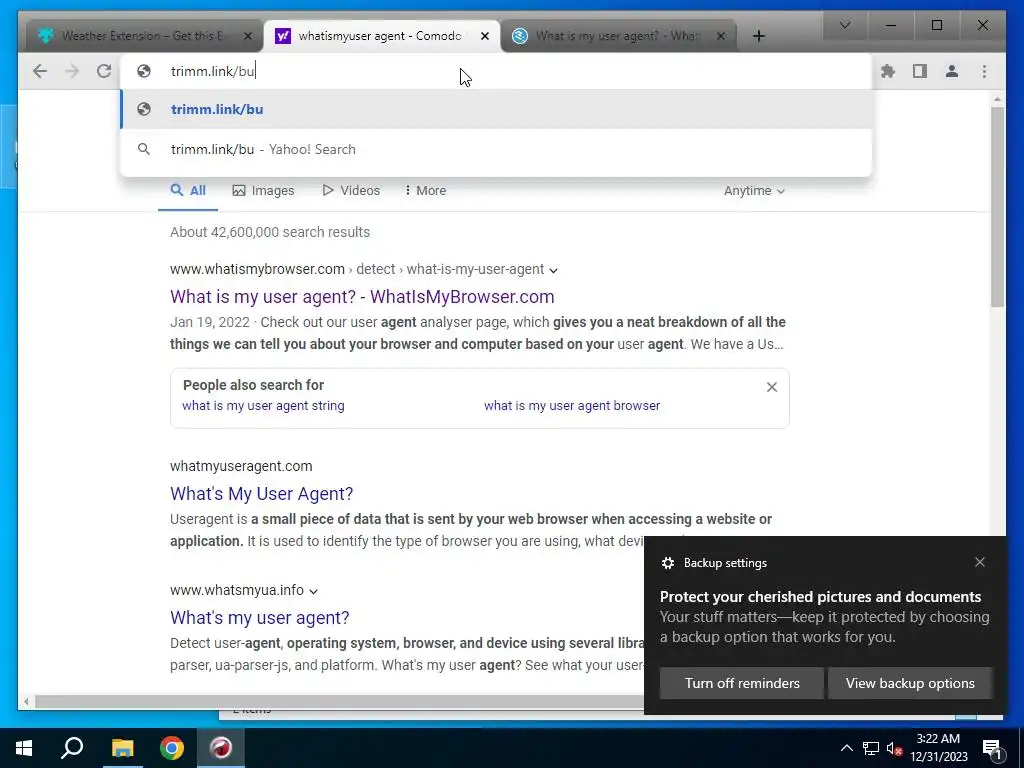Click the horizontal scrollbar left arrow
1024x768 pixels.
[26, 701]
